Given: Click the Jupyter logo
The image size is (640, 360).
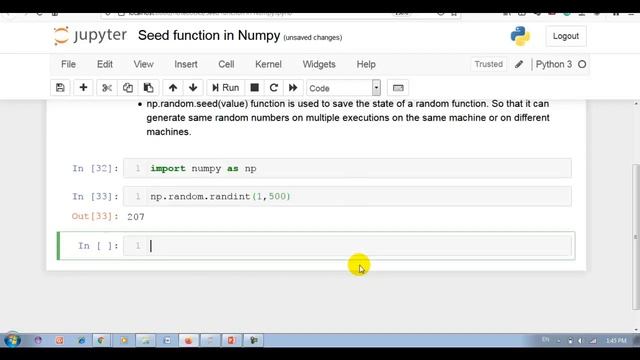Looking at the screenshot, I should [90, 36].
